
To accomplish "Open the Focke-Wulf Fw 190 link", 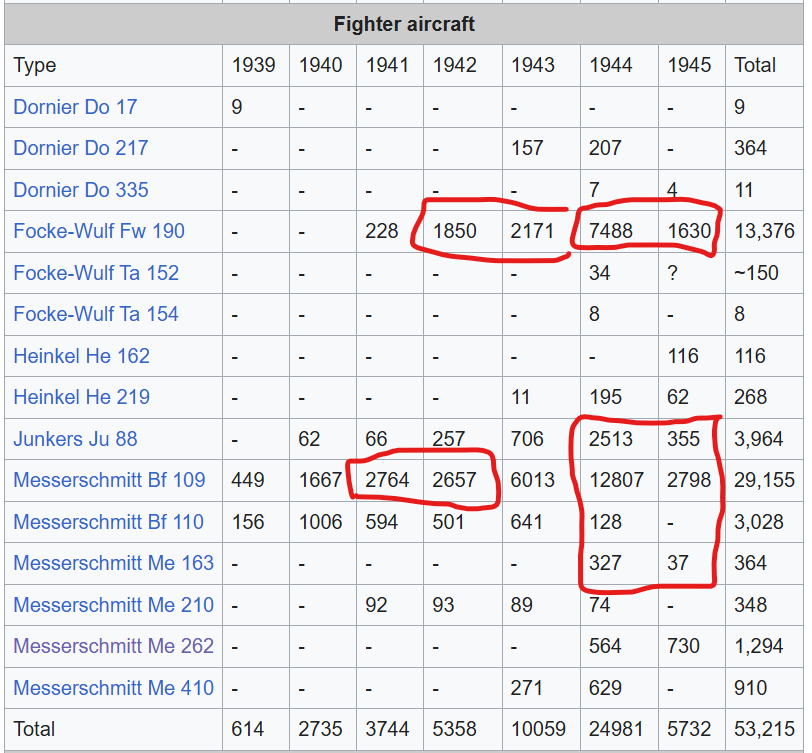I will (x=99, y=231).
